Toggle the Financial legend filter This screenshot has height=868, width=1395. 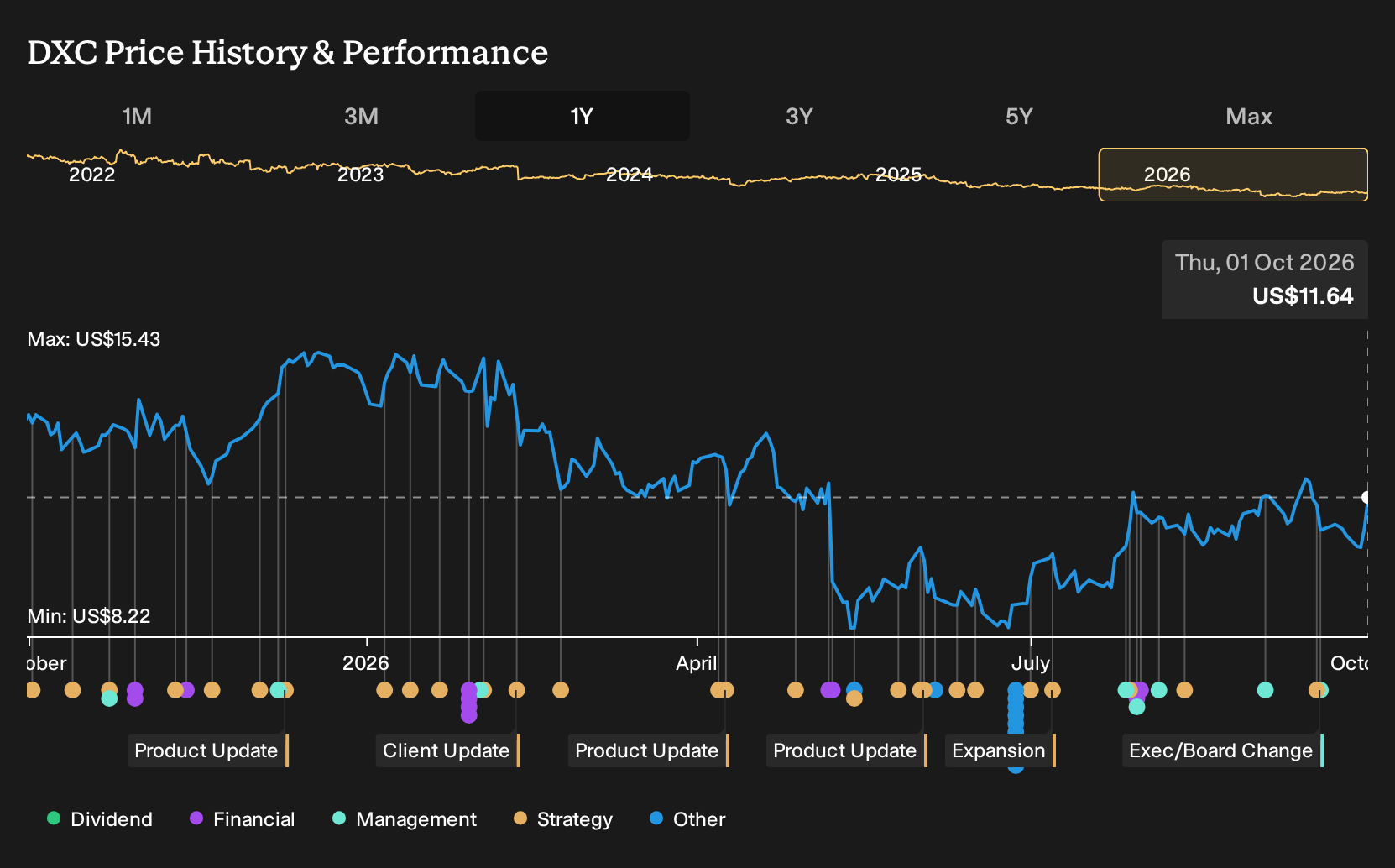coord(243,819)
